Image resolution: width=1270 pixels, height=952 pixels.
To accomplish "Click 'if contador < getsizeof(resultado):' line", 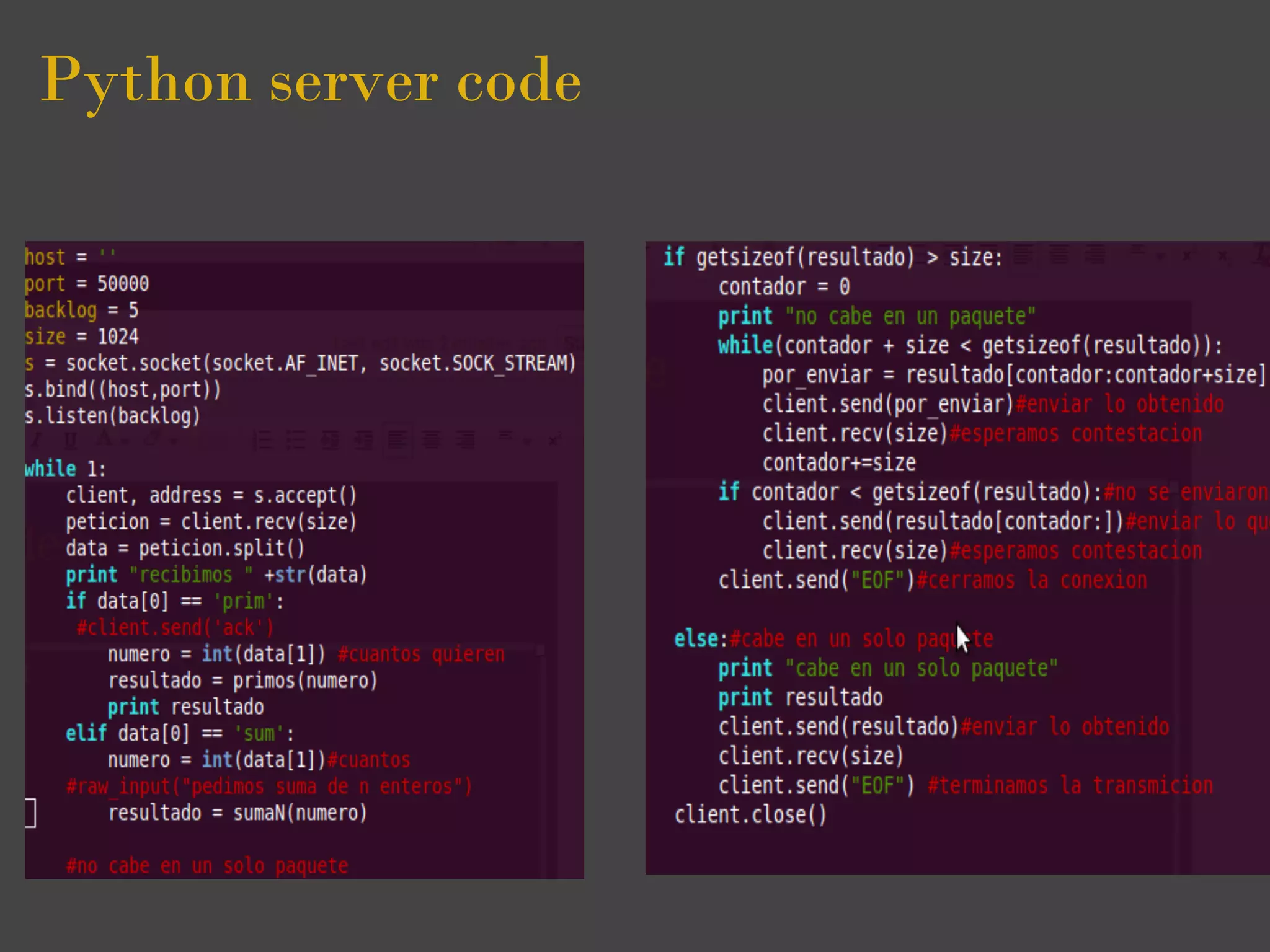I will point(910,492).
